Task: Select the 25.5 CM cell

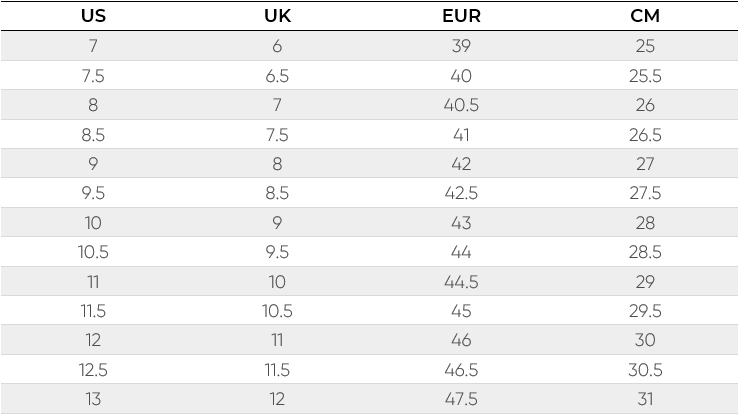Action: tap(645, 76)
